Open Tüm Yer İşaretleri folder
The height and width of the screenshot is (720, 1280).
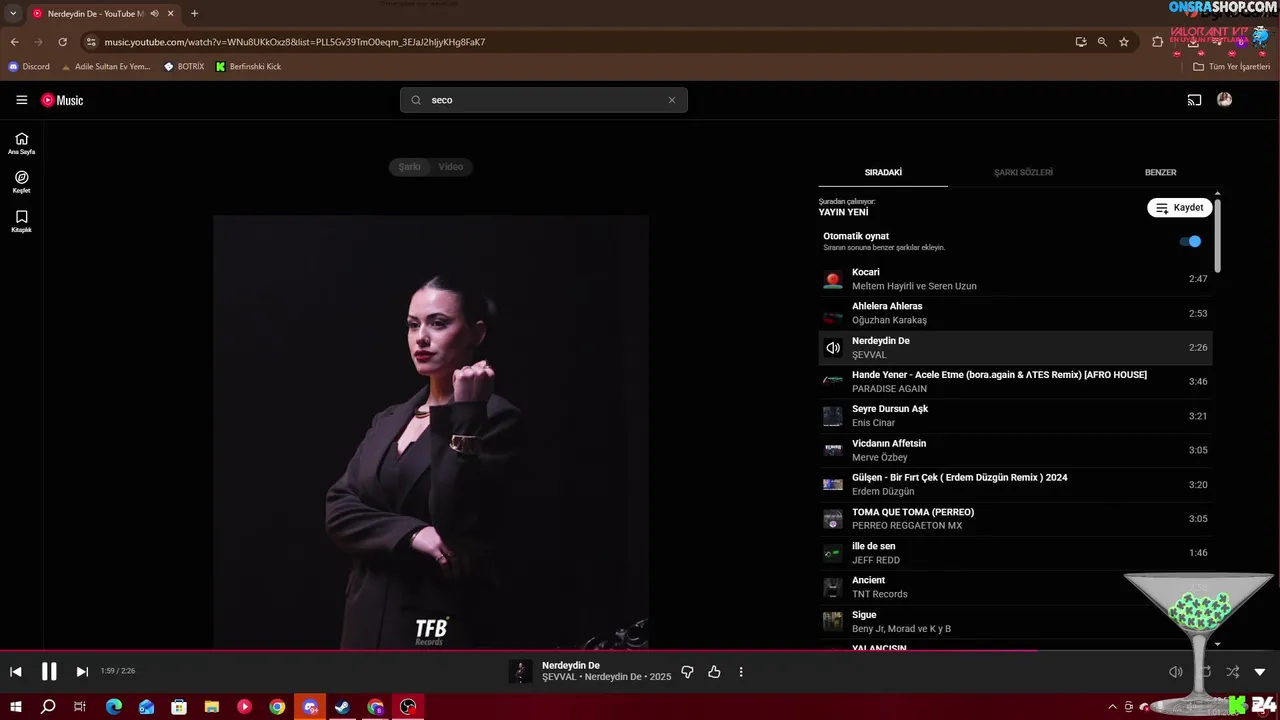tap(1231, 67)
